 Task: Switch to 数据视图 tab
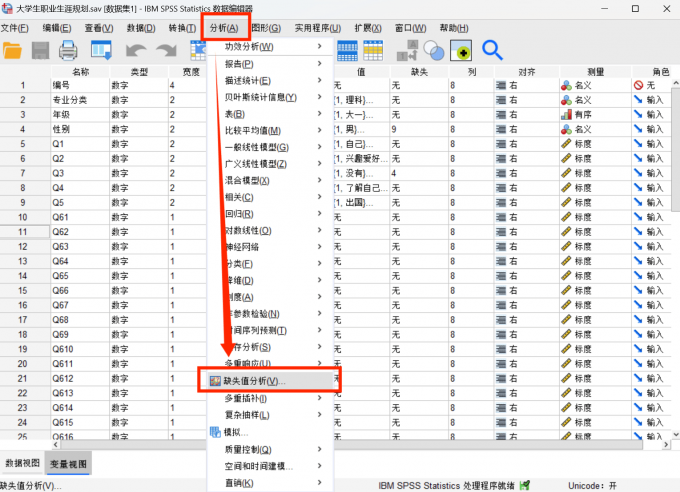pos(23,463)
